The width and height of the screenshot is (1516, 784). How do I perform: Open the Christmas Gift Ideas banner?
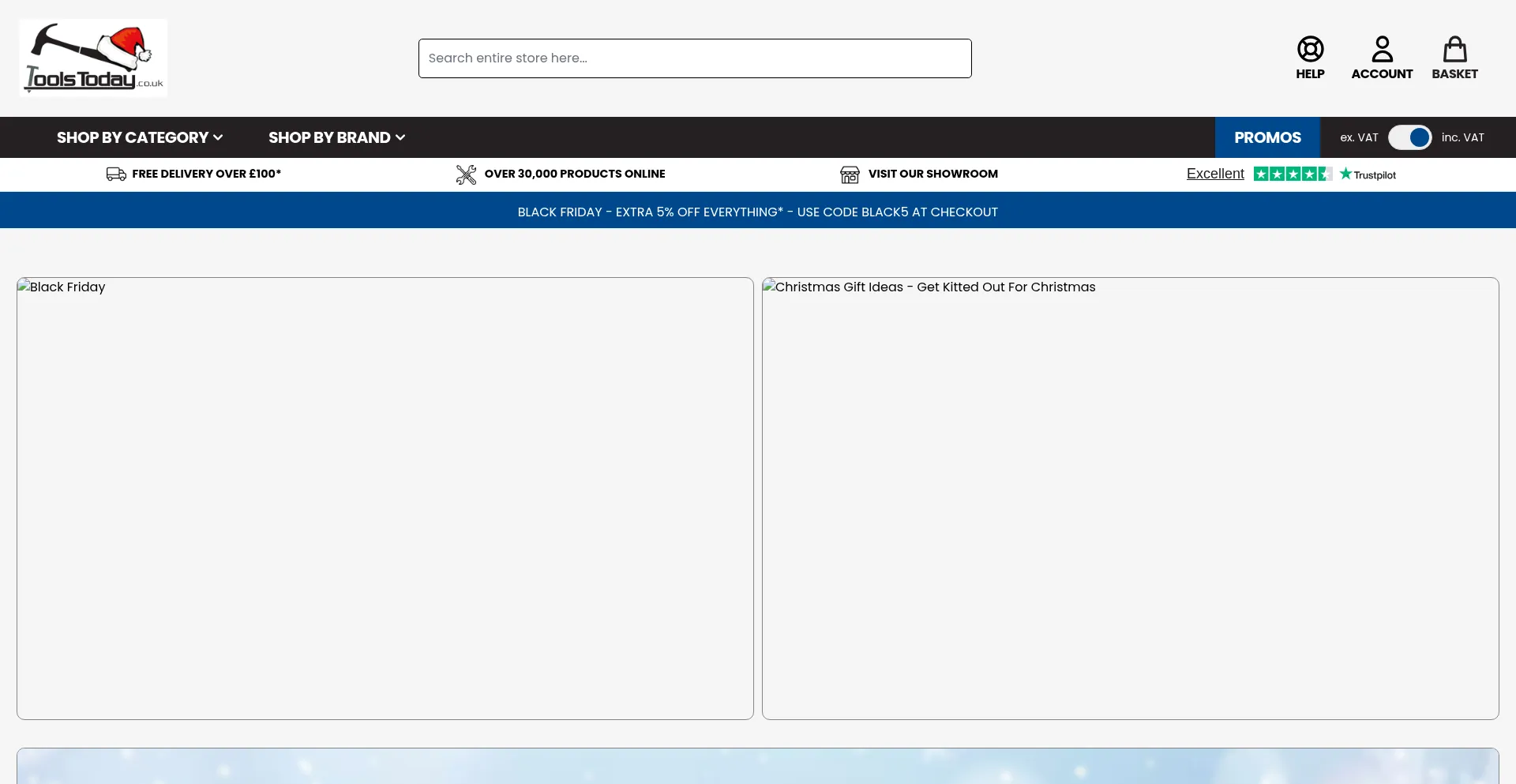click(1130, 497)
